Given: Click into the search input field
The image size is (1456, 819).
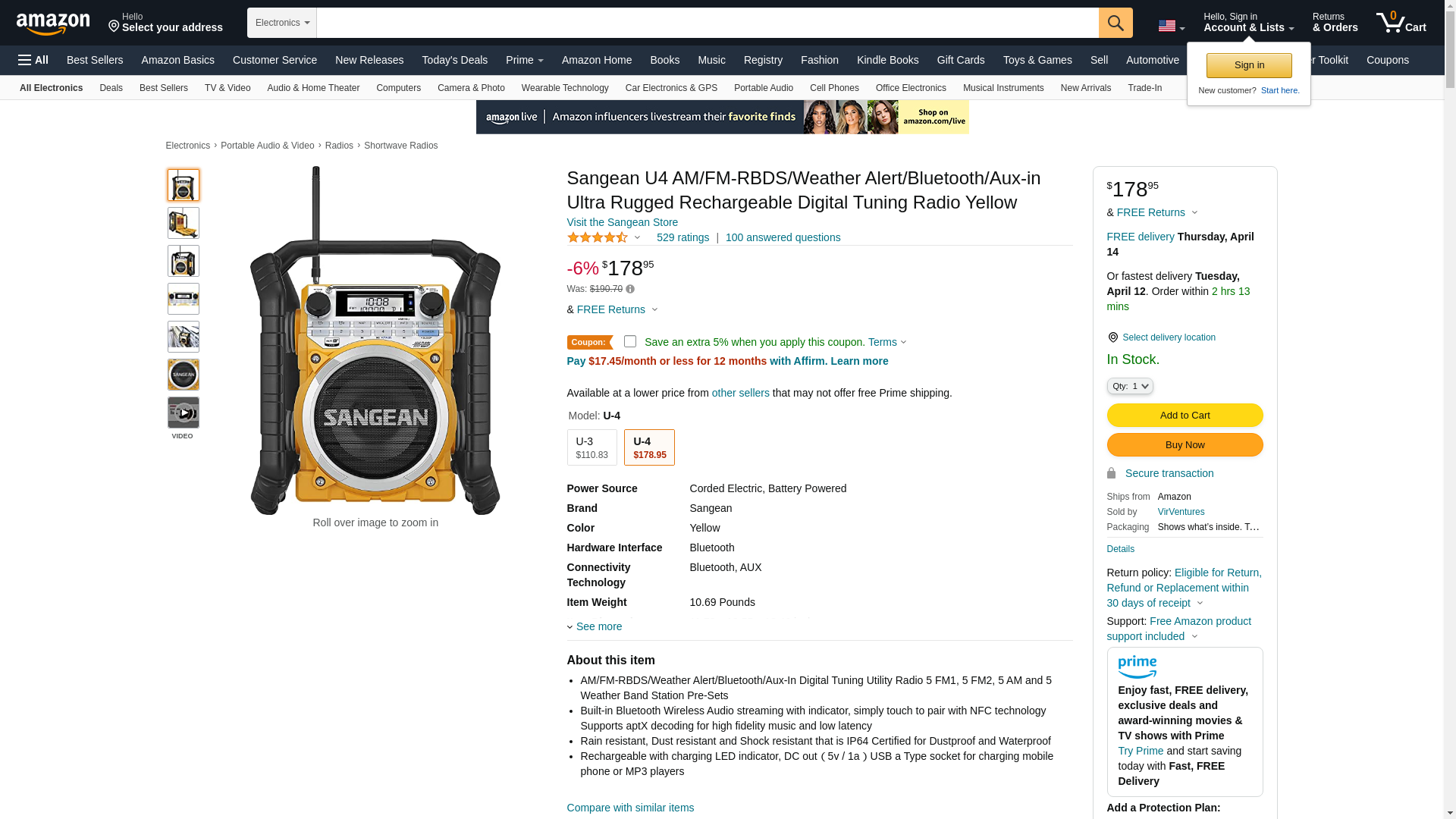Looking at the screenshot, I should pyautogui.click(x=708, y=23).
